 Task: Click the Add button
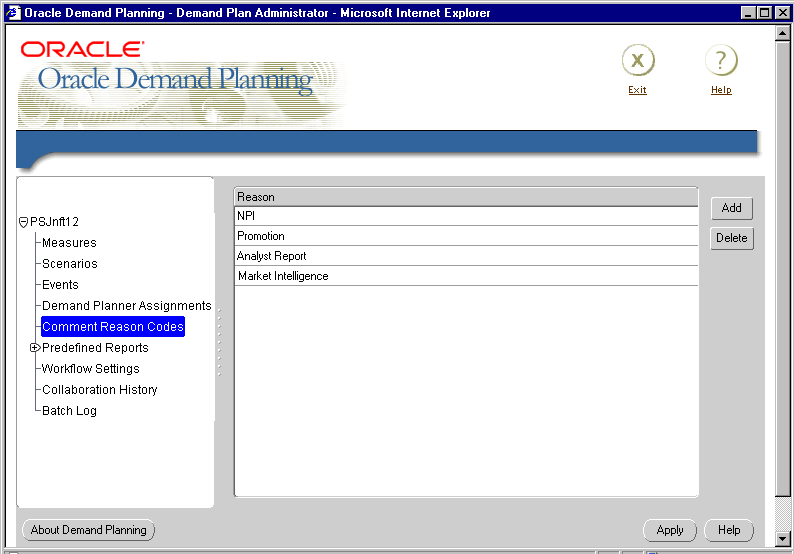(x=732, y=208)
